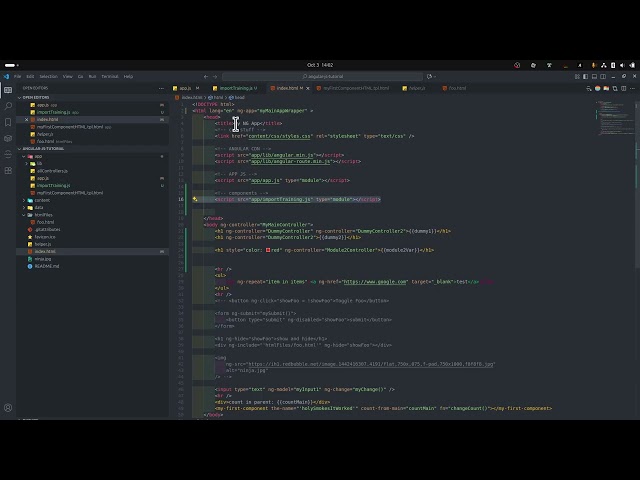Close index.html in the Open Editors list

coord(27,120)
